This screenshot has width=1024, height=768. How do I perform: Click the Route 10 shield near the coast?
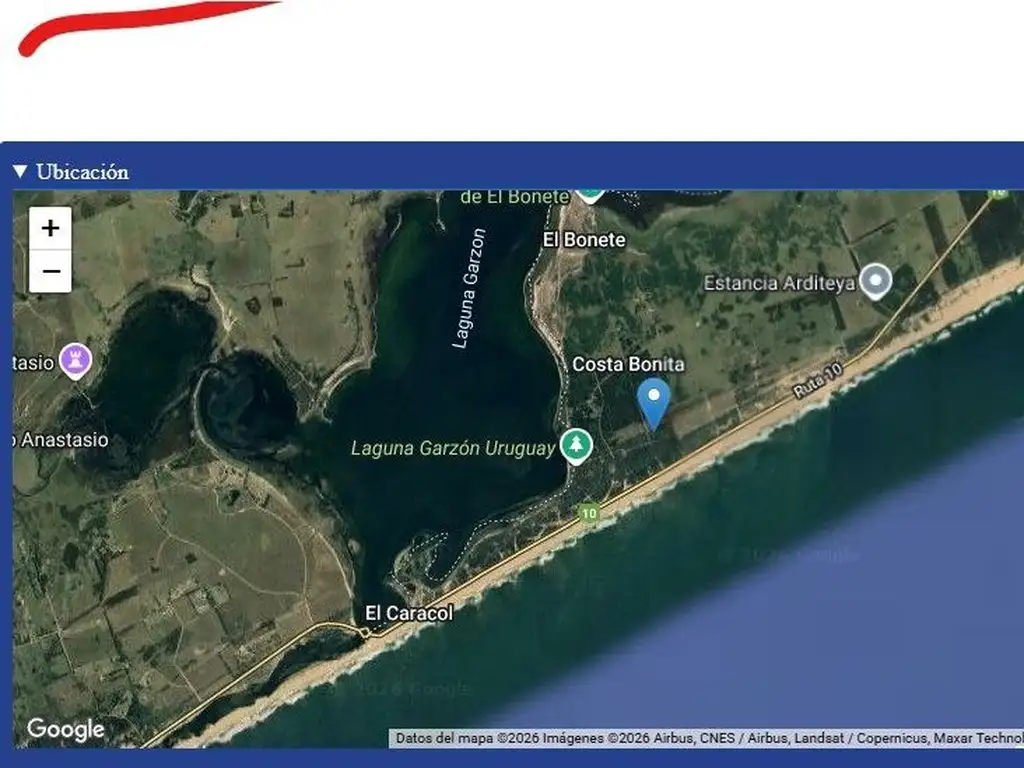click(589, 514)
